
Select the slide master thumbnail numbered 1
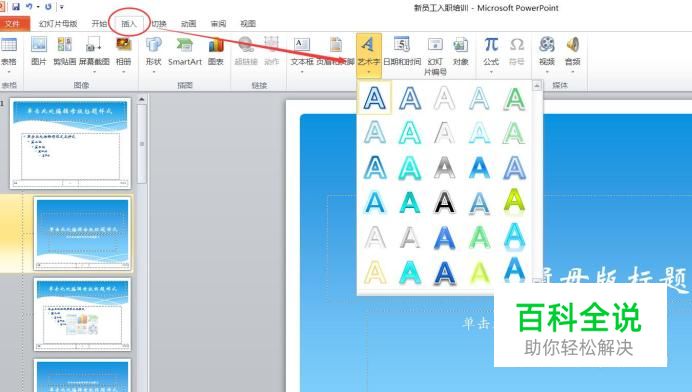[71, 143]
